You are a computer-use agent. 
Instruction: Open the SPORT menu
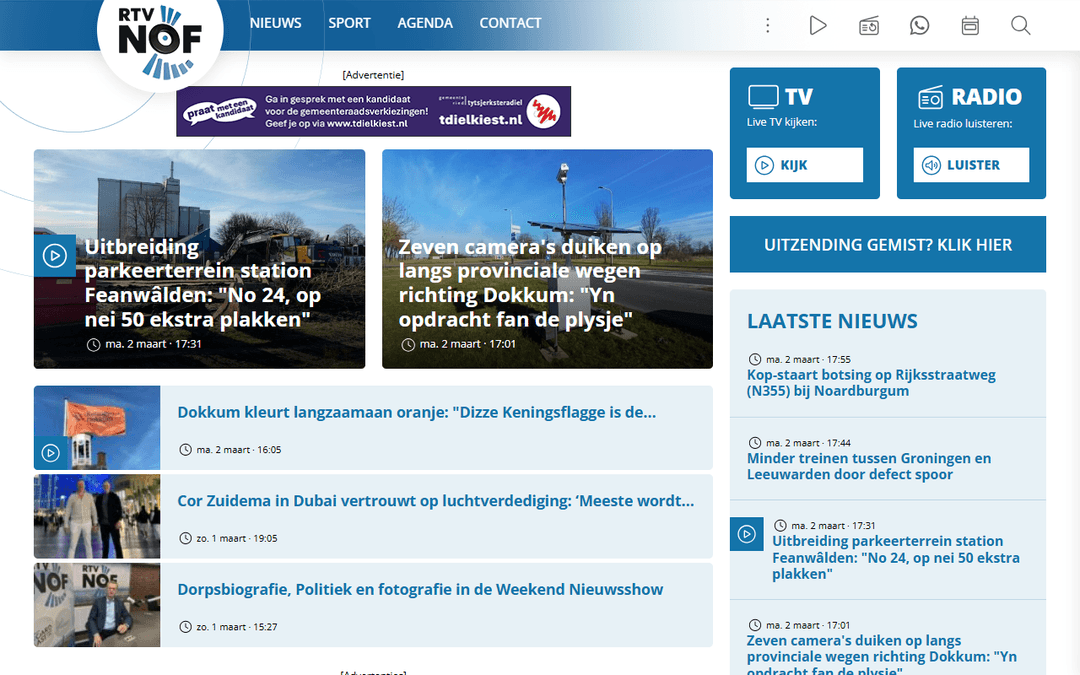tap(349, 23)
